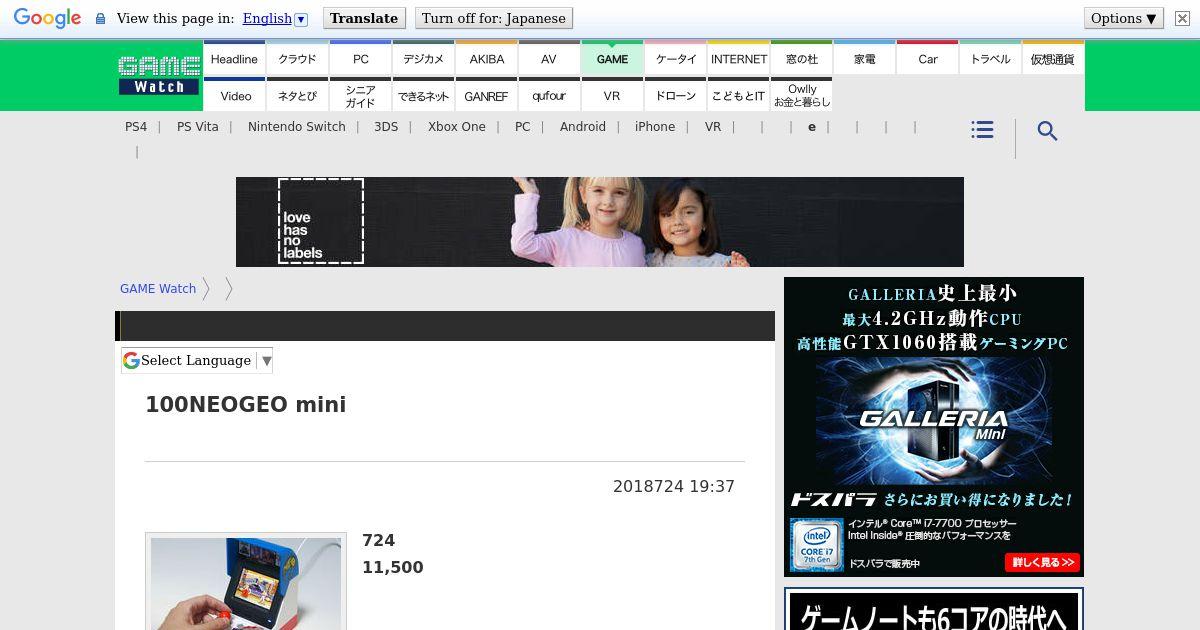Select the GAME tab
The width and height of the screenshot is (1200, 630).
coord(612,59)
